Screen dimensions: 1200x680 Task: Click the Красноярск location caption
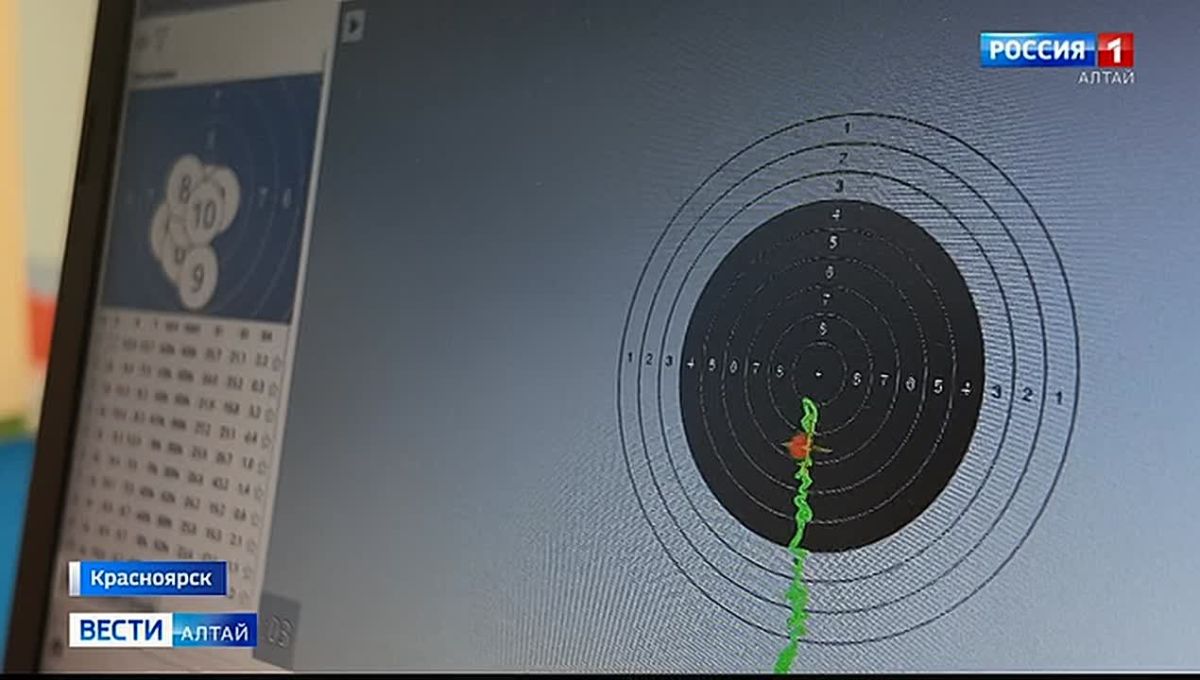[x=148, y=578]
